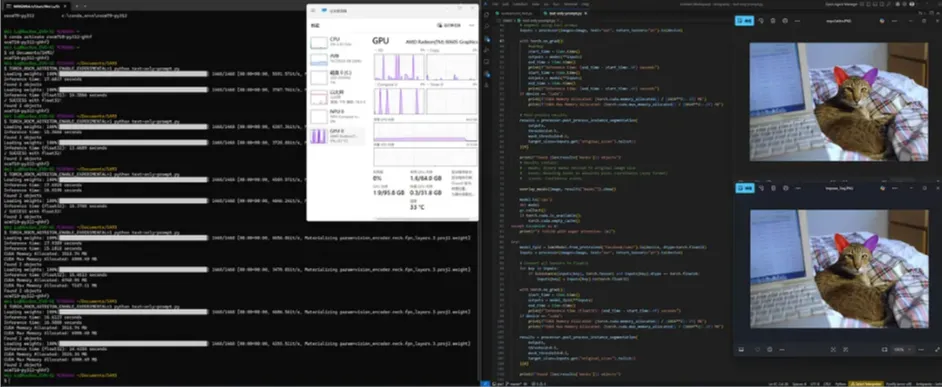Close the text-only-prompt.py editor tab
The height and width of the screenshot is (387, 942).
586,13
